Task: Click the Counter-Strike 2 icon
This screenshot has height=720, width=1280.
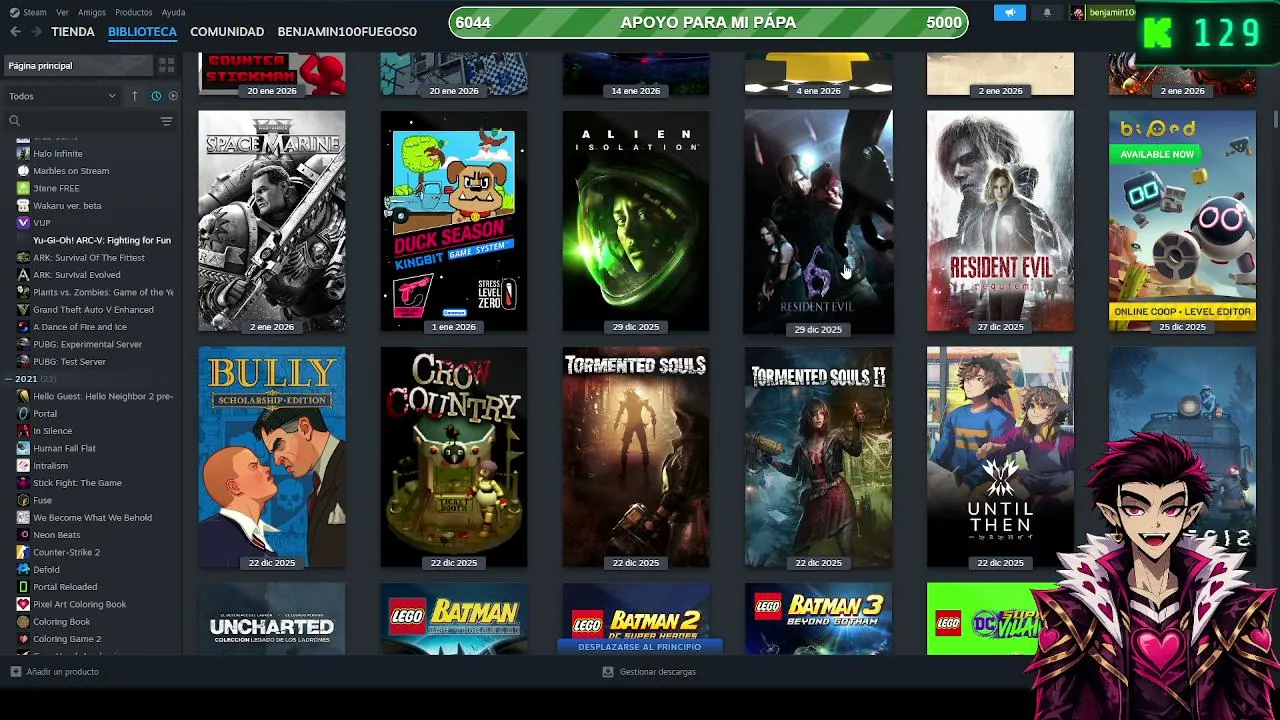Action: pos(23,552)
